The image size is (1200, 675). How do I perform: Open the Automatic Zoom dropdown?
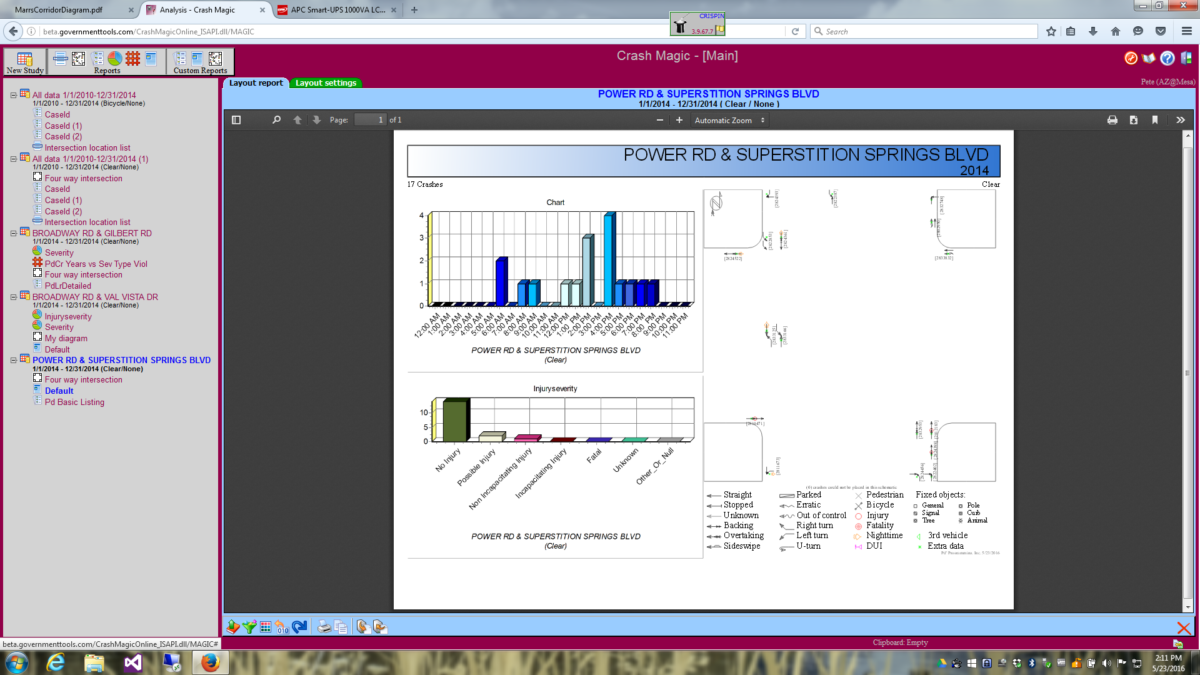click(x=730, y=120)
